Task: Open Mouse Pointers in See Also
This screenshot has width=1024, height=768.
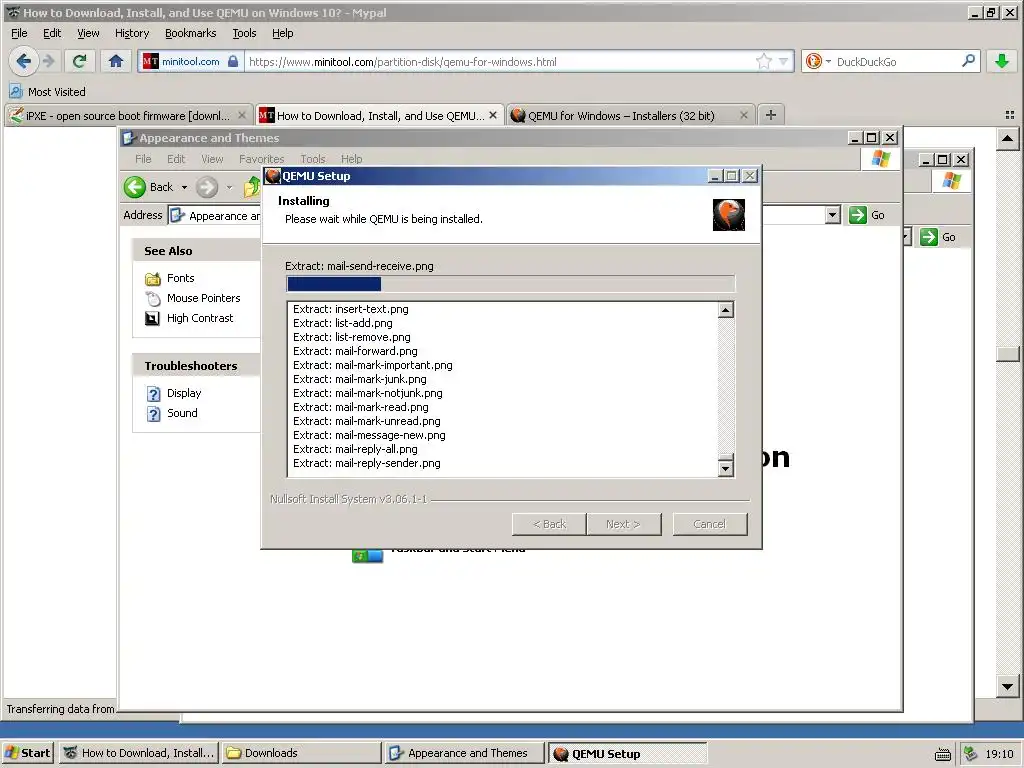Action: (203, 298)
